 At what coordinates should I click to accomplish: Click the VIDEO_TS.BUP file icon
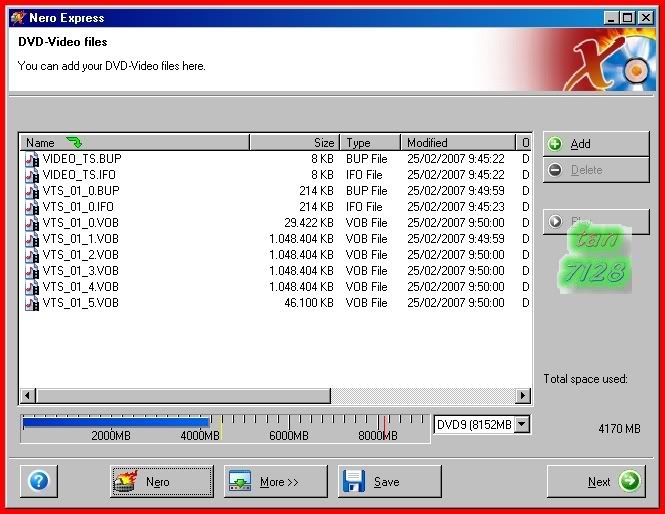[x=32, y=159]
